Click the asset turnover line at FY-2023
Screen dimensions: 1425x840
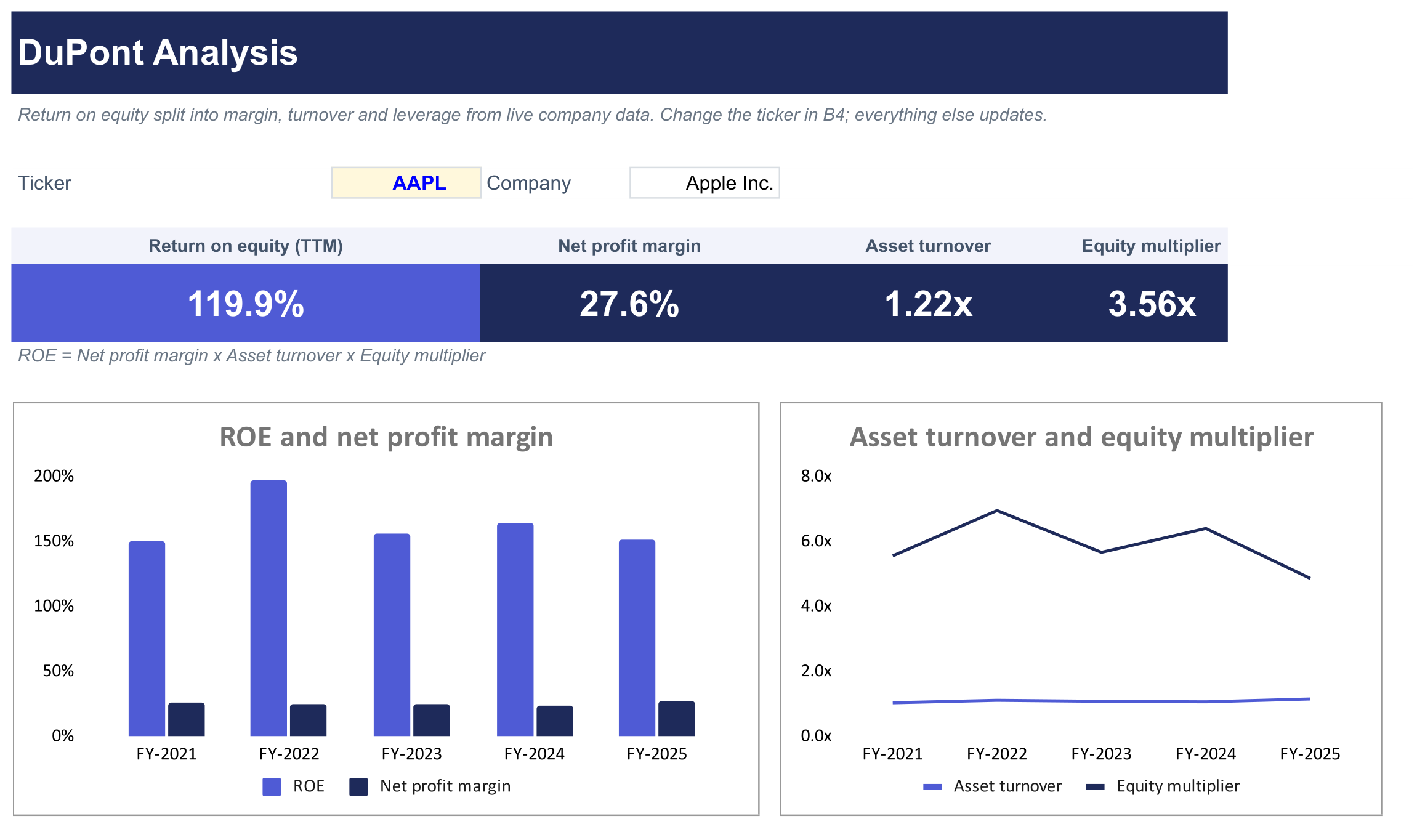(1101, 701)
